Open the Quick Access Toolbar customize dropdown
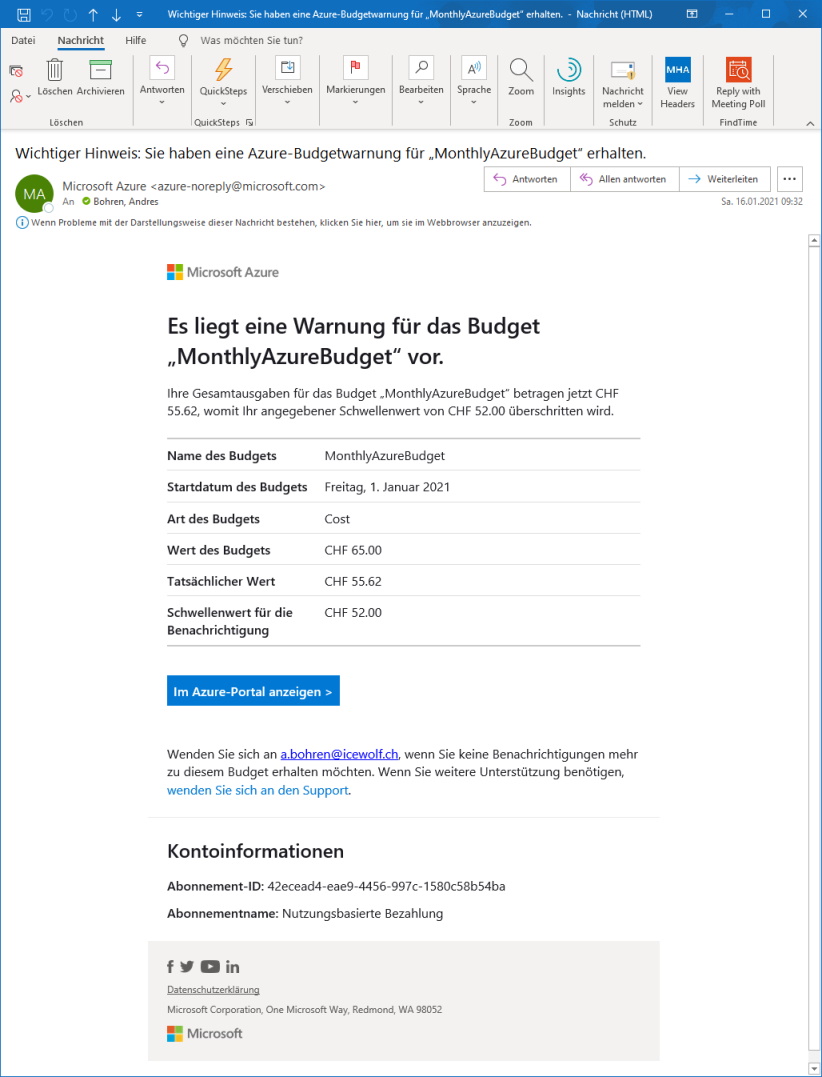This screenshot has height=1077, width=822. click(x=140, y=14)
